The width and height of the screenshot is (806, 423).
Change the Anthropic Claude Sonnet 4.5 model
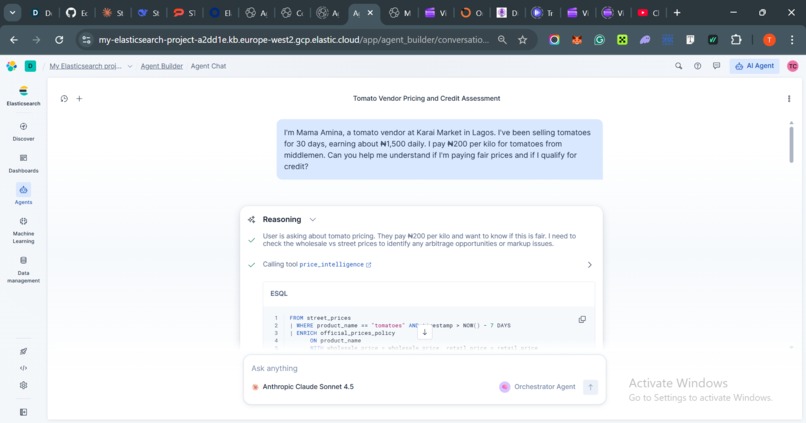303,387
